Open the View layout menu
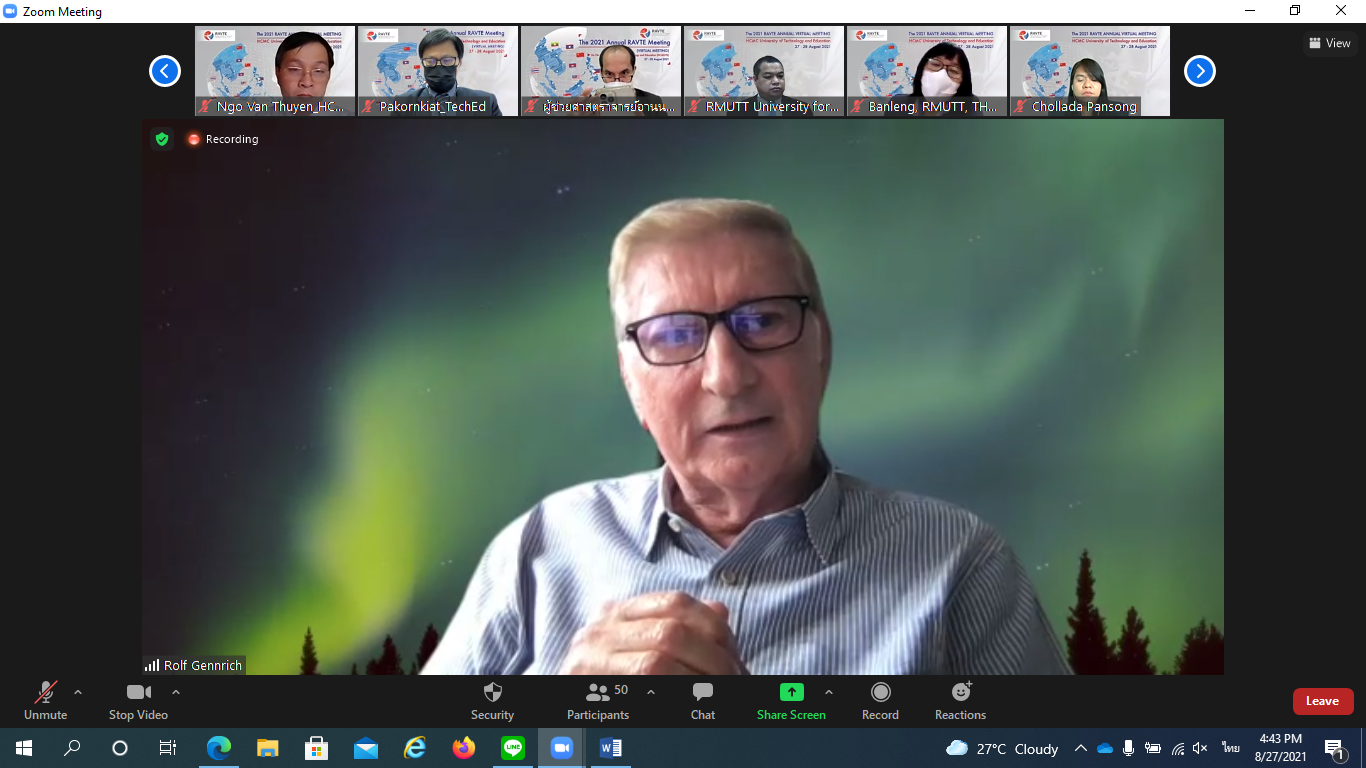The width and height of the screenshot is (1366, 768). (x=1329, y=43)
